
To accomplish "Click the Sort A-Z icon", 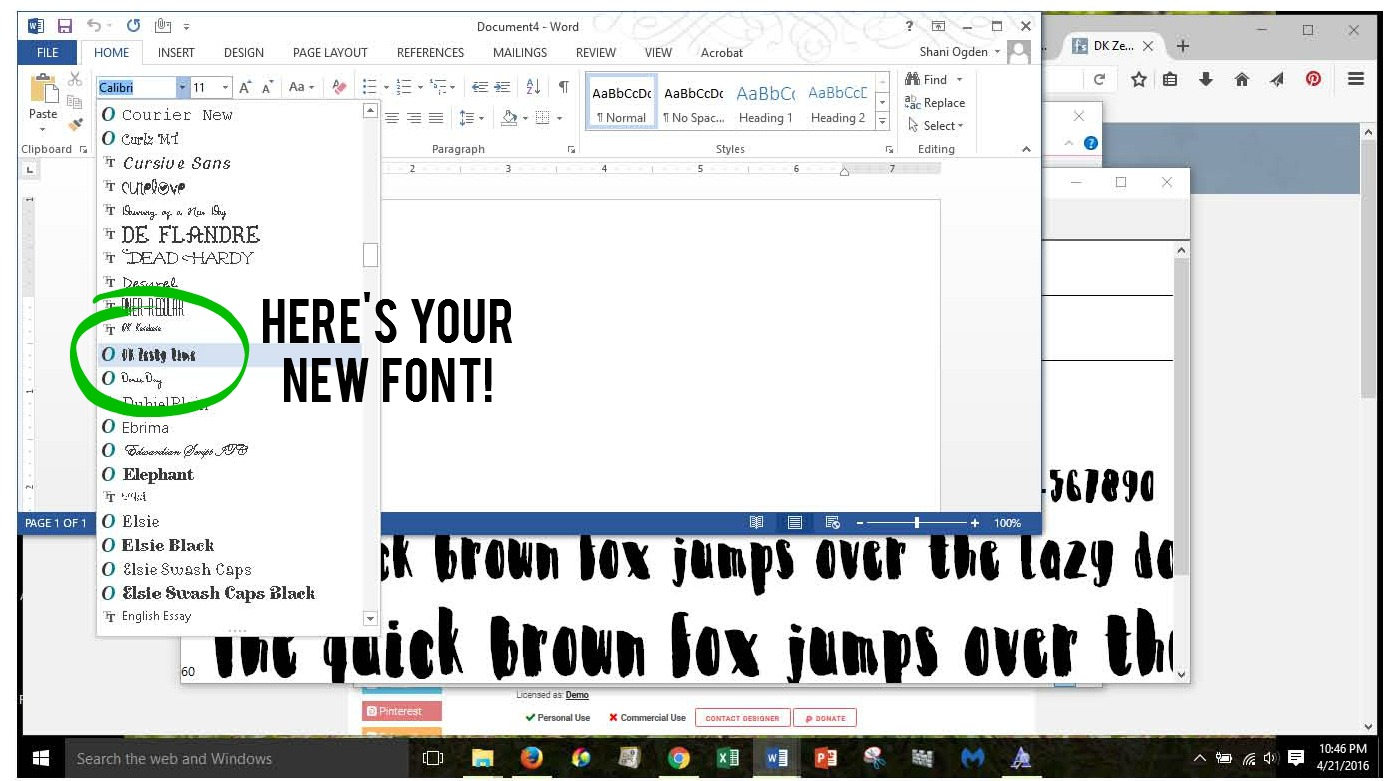I will (x=533, y=88).
